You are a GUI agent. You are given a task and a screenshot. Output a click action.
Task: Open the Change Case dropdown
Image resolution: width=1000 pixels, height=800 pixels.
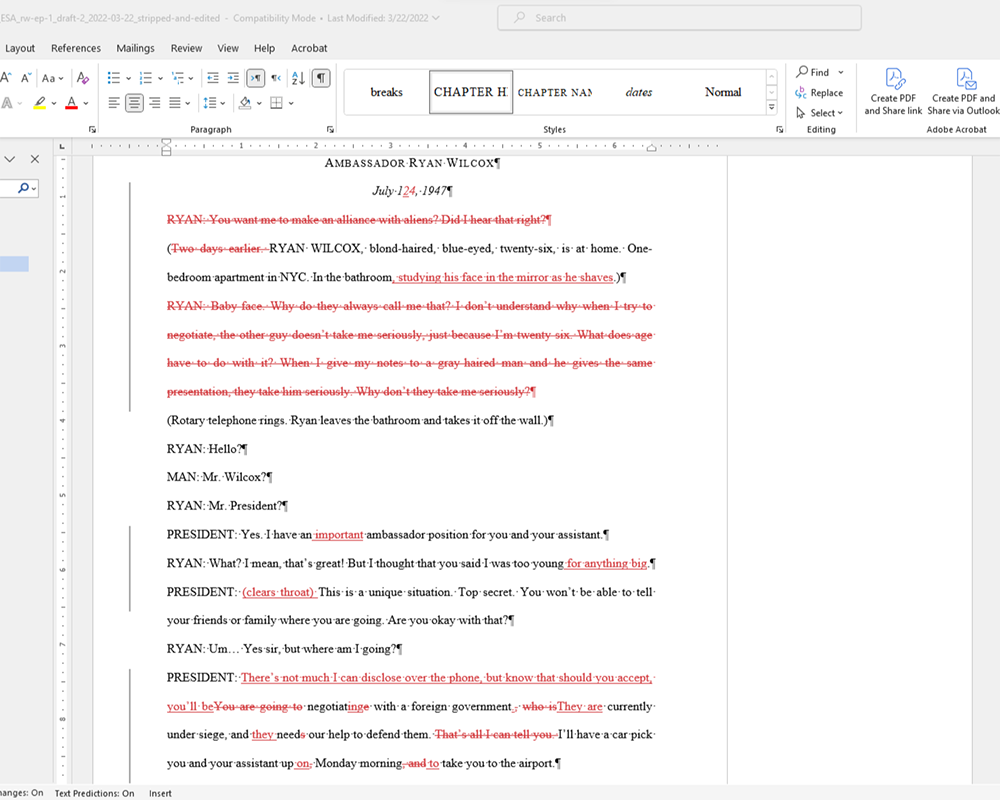coord(52,78)
